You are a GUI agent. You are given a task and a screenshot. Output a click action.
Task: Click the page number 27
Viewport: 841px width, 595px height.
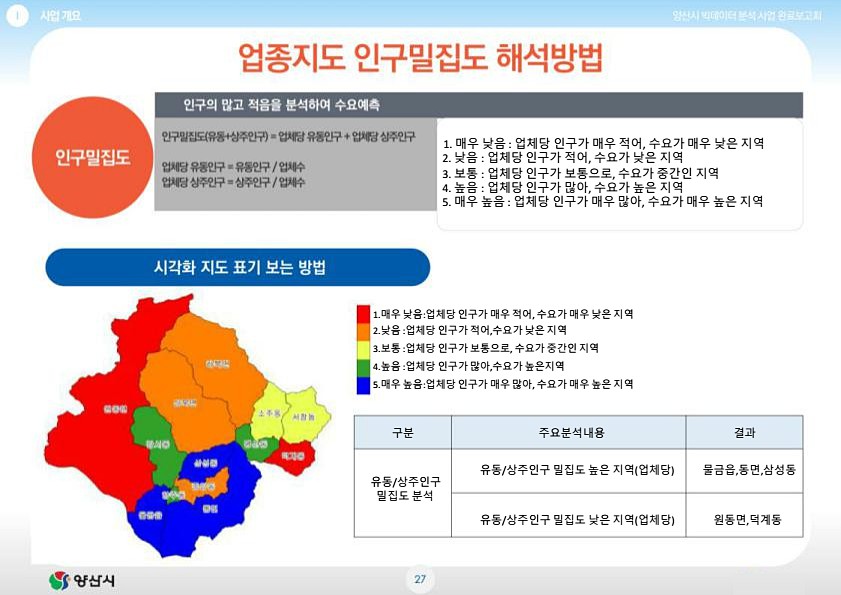pyautogui.click(x=420, y=579)
